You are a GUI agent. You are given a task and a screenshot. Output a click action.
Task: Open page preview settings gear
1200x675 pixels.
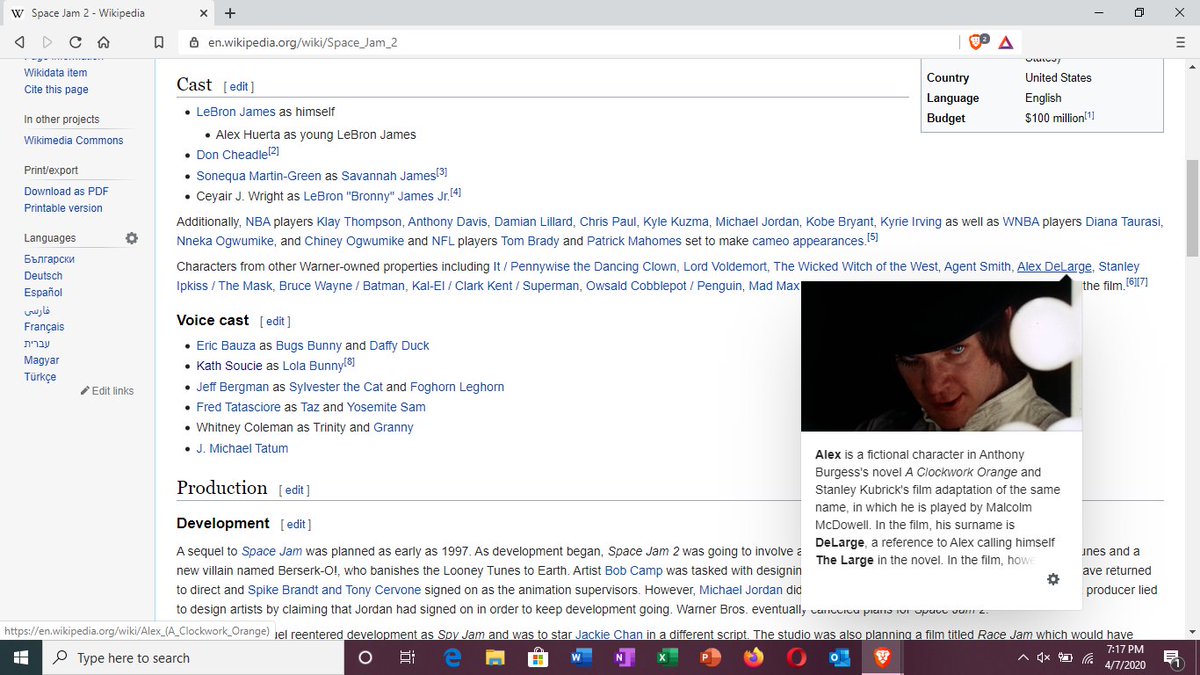pos(1053,579)
